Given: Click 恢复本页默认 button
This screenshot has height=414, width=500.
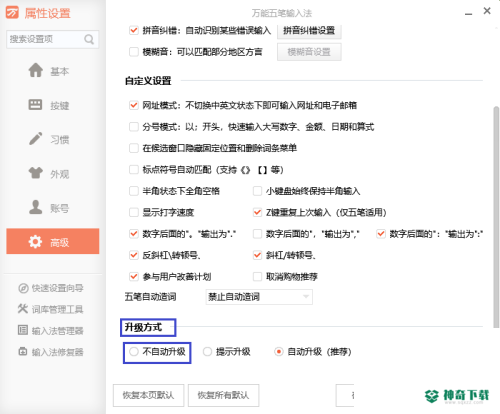Looking at the screenshot, I should pos(148,395).
